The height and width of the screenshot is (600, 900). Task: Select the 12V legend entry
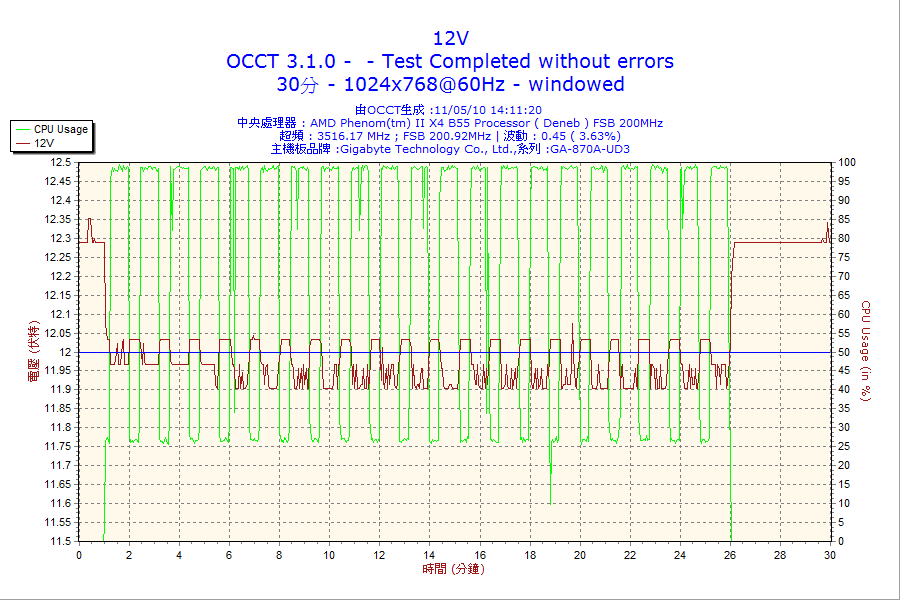tap(35, 143)
